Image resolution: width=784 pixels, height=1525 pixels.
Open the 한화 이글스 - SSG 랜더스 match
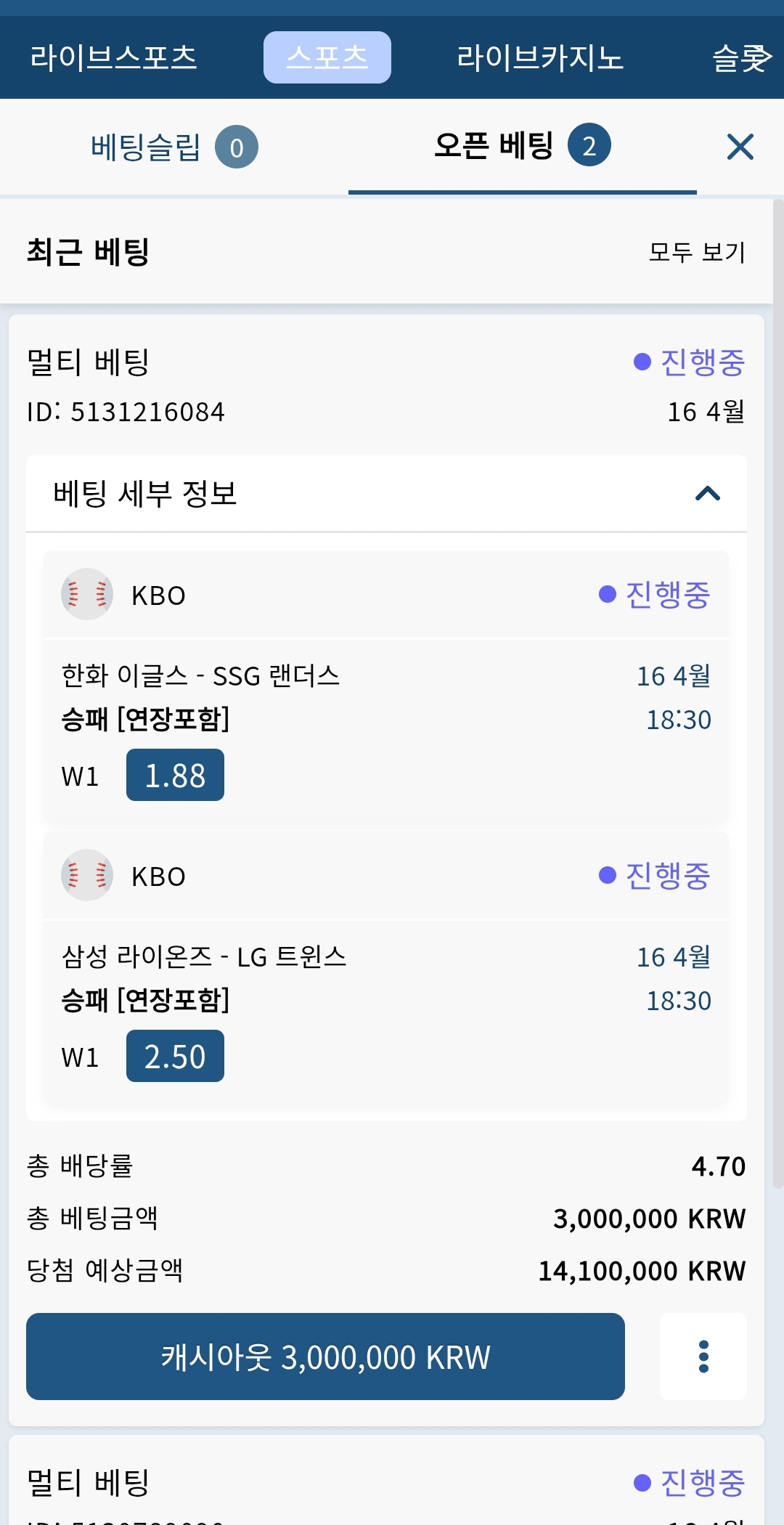tap(200, 676)
